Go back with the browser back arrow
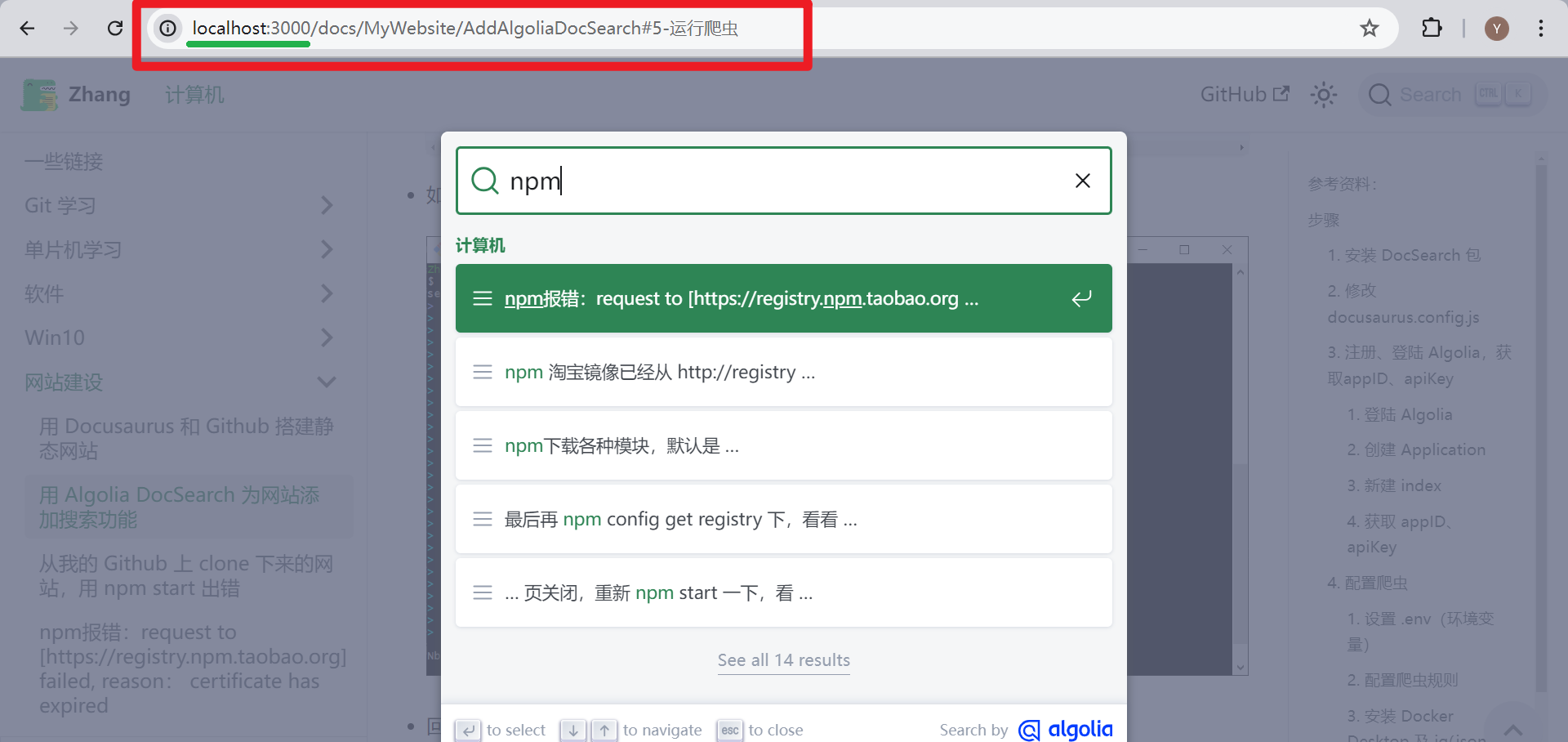The height and width of the screenshot is (742, 1568). [27, 29]
